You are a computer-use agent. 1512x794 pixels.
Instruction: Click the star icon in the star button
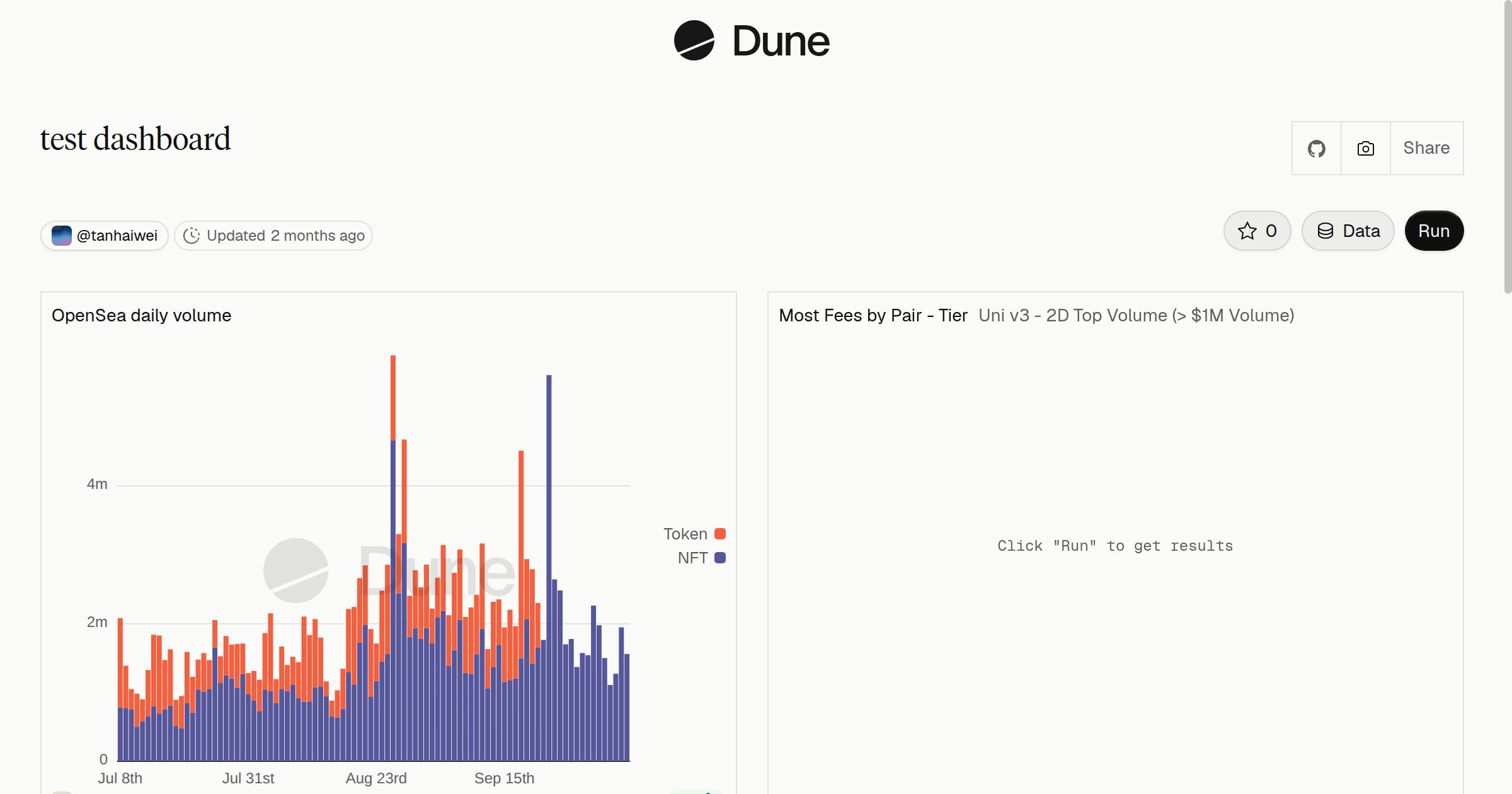pos(1247,231)
